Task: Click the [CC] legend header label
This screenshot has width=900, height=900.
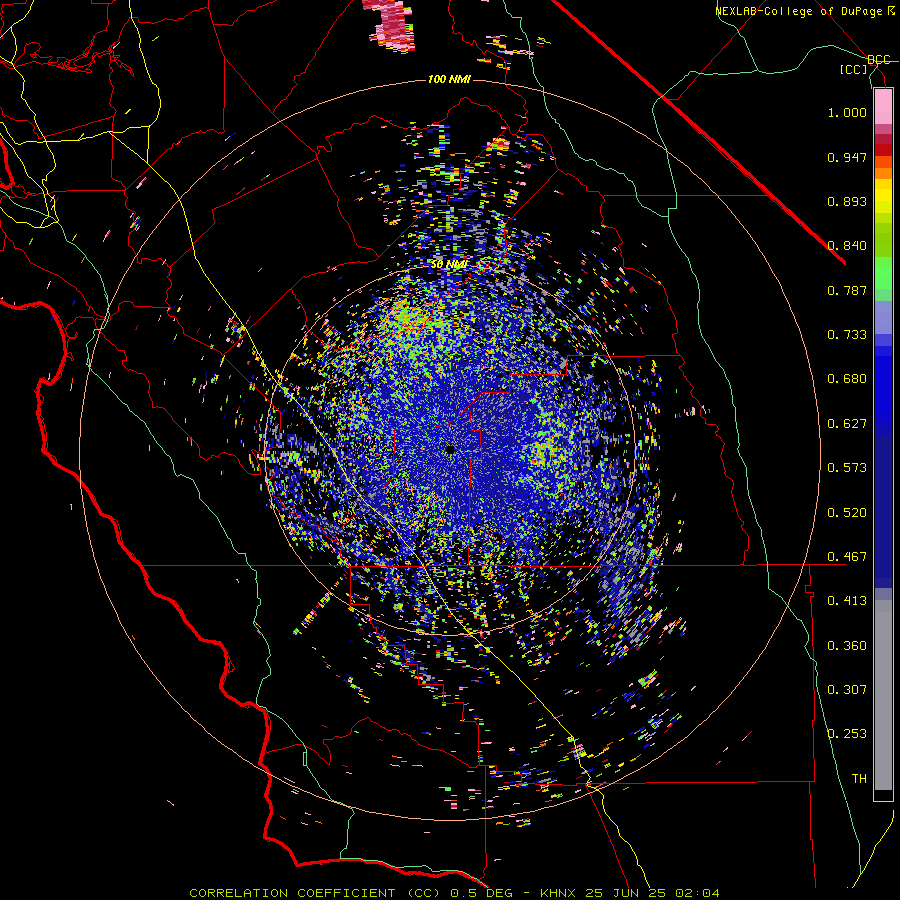Action: point(854,69)
